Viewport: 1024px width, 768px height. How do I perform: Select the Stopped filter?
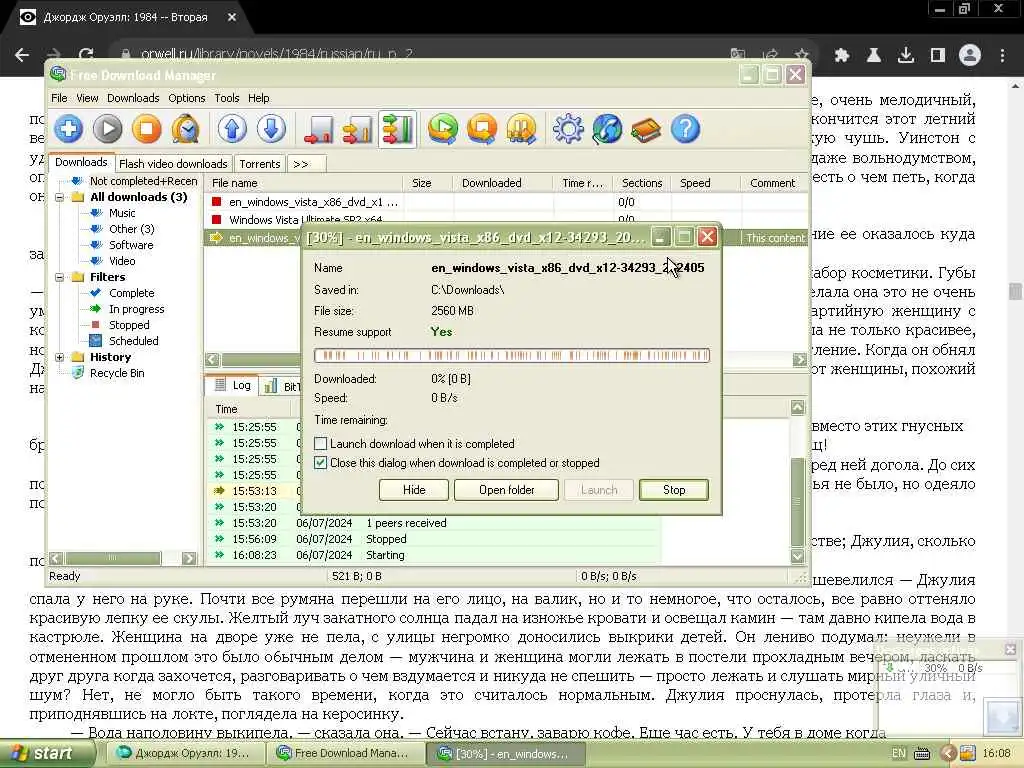click(129, 325)
